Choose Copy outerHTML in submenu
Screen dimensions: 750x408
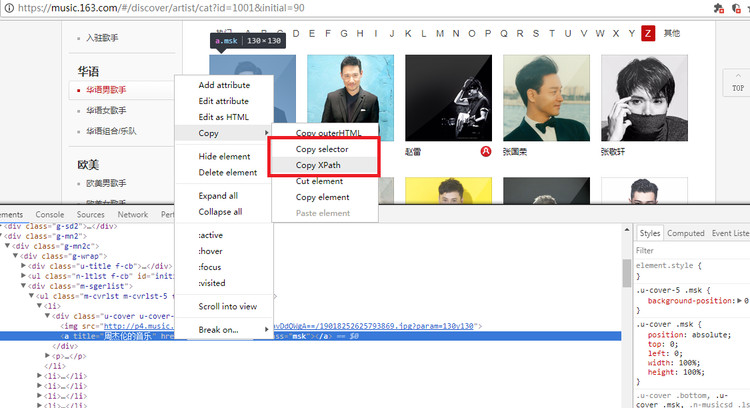(x=325, y=133)
